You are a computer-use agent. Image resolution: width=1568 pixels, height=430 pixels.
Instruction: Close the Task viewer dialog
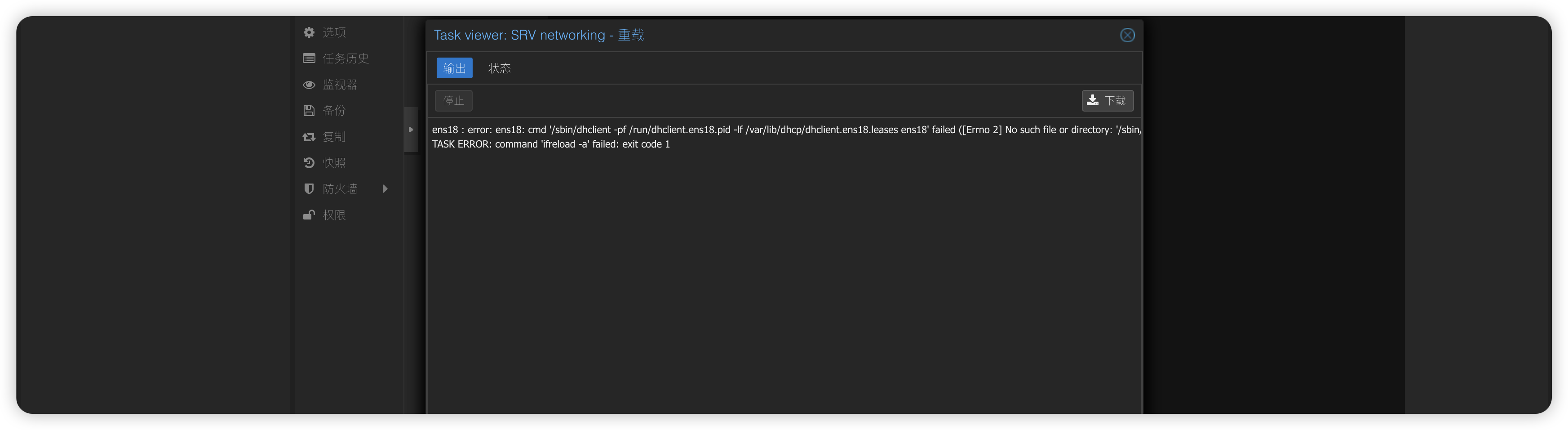click(x=1127, y=36)
